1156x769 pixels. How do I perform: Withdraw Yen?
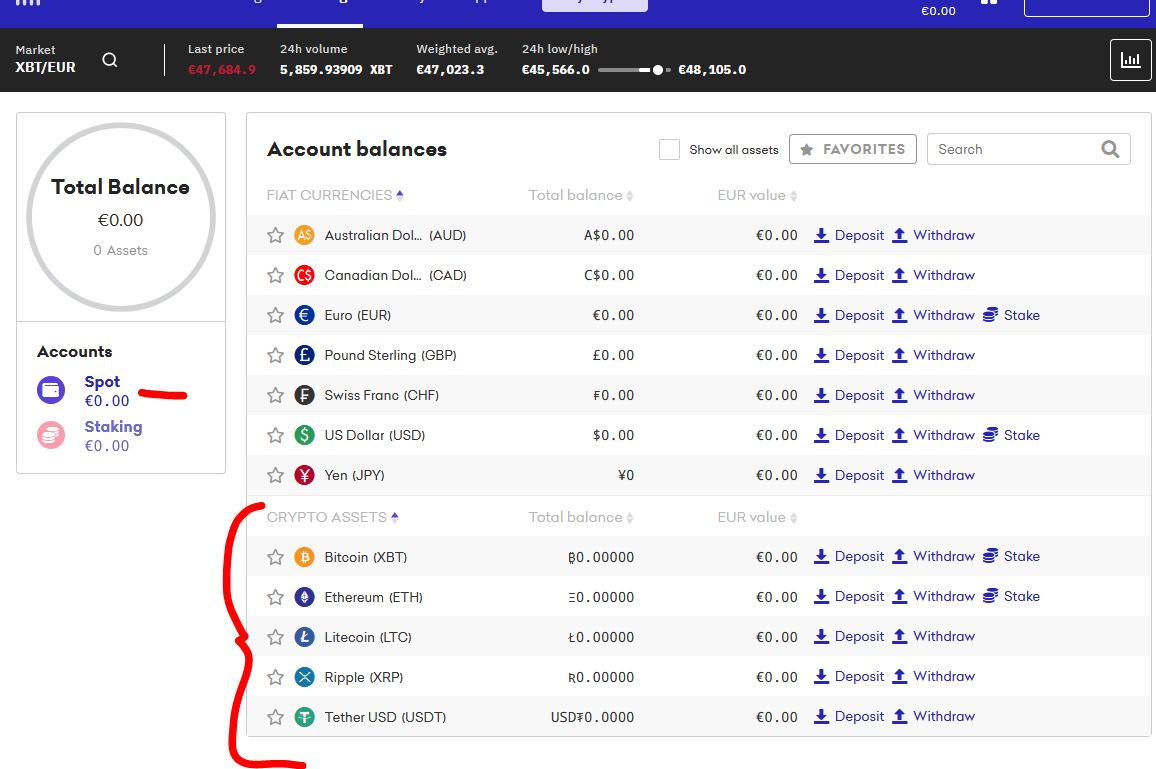pos(933,475)
